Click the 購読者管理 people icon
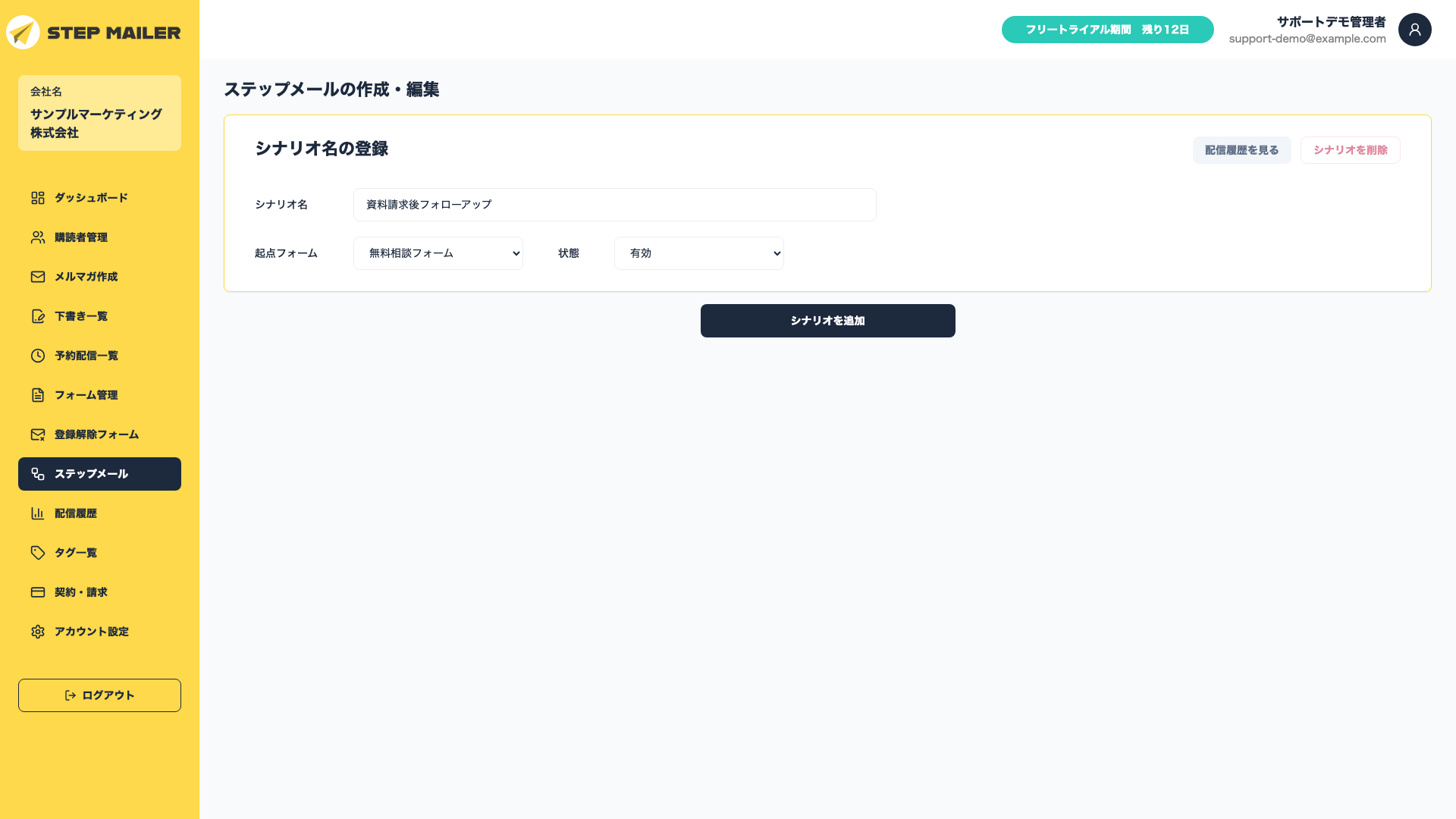 pyautogui.click(x=38, y=237)
